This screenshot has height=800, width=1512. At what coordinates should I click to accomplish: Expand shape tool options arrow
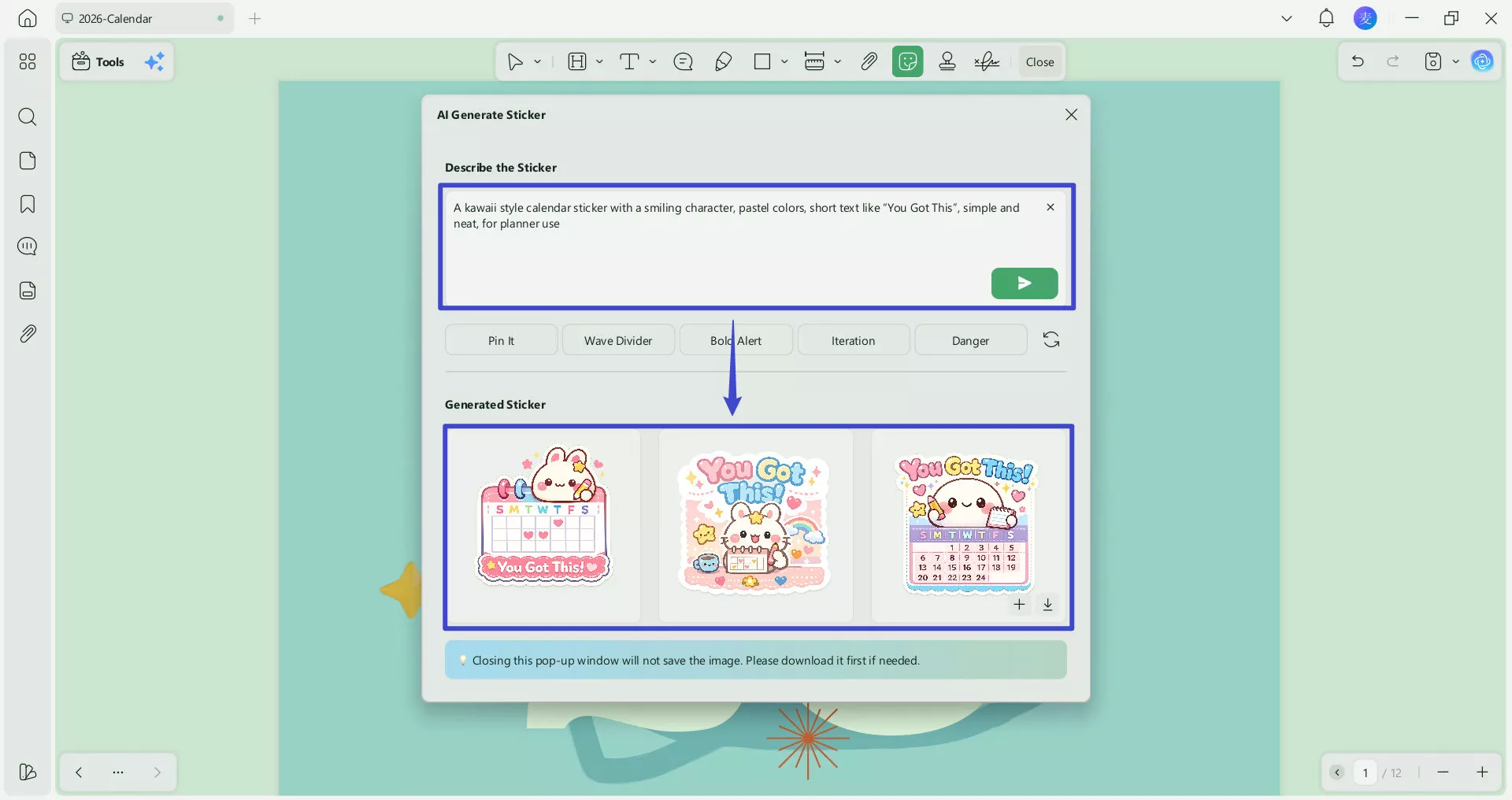pyautogui.click(x=784, y=61)
